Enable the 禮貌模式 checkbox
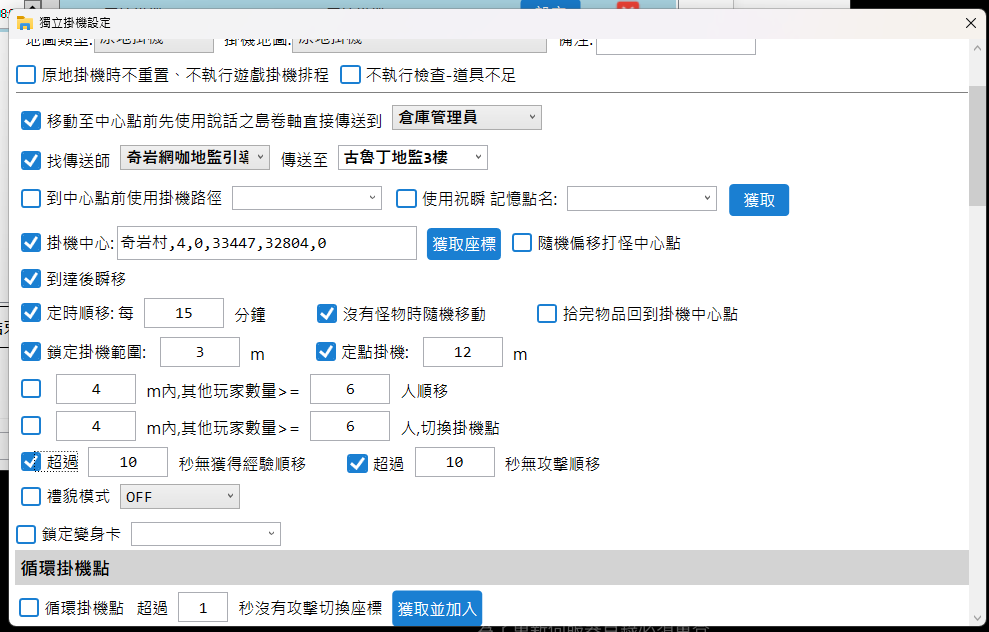Image resolution: width=989 pixels, height=632 pixels. [x=30, y=496]
